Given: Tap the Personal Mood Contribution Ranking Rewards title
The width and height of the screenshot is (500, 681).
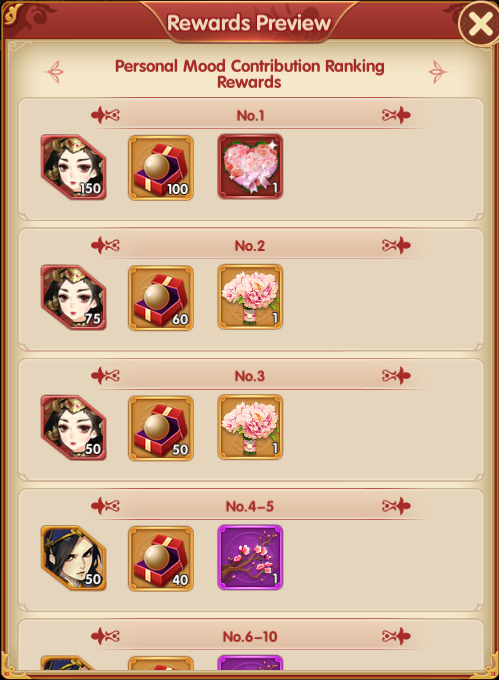Looking at the screenshot, I should 249,74.
